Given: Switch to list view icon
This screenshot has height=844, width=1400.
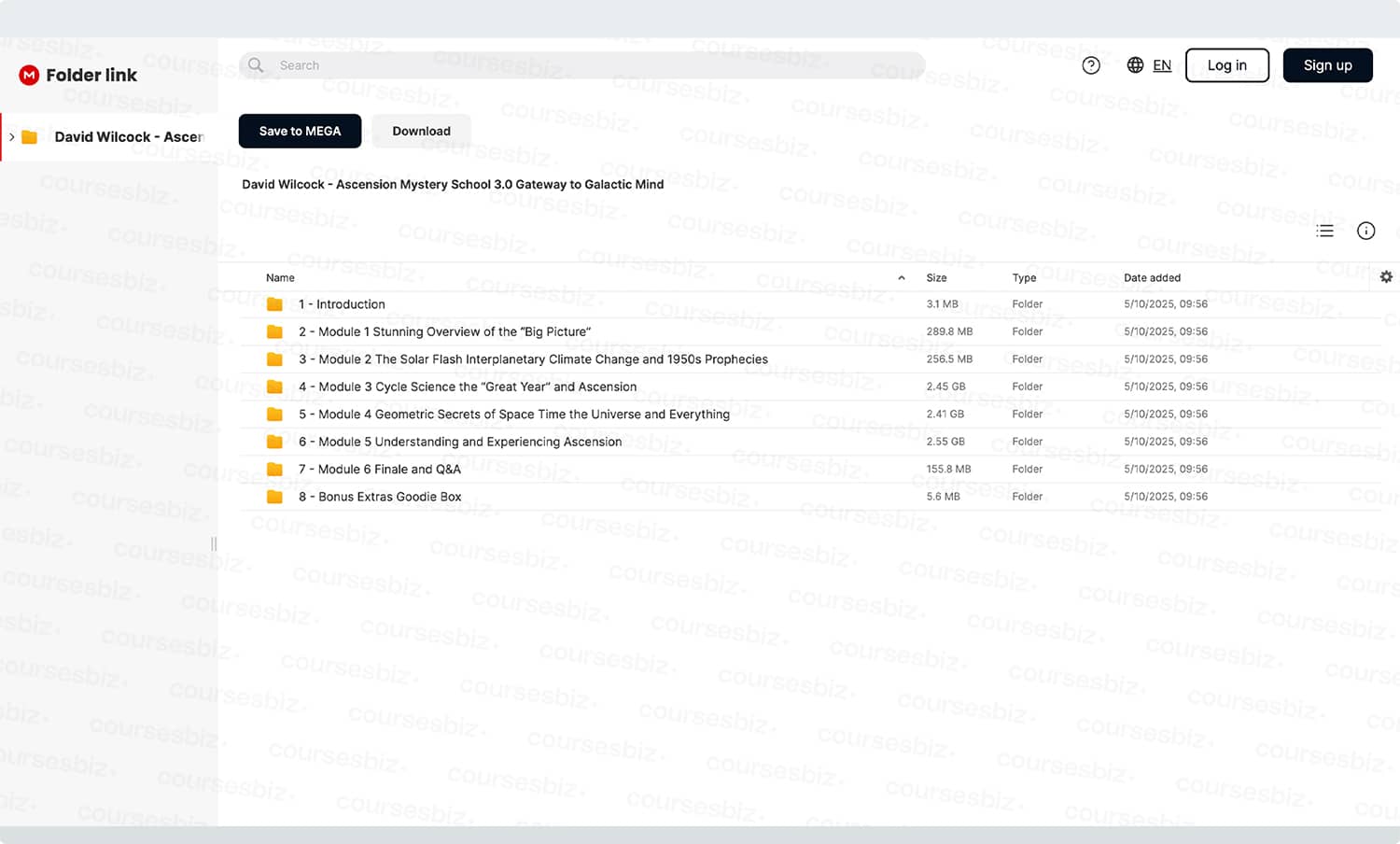Looking at the screenshot, I should pos(1324,231).
